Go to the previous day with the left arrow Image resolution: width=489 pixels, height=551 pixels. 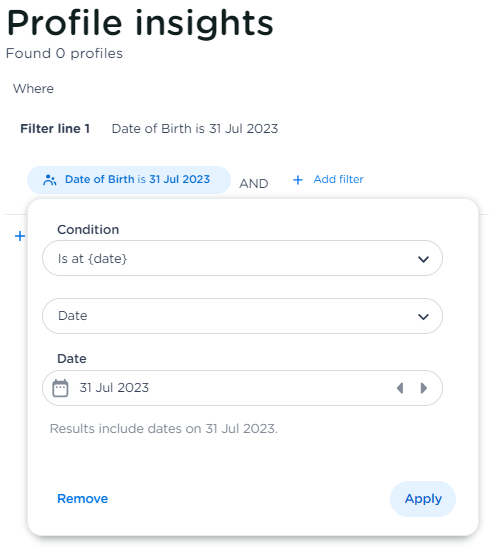click(x=400, y=388)
